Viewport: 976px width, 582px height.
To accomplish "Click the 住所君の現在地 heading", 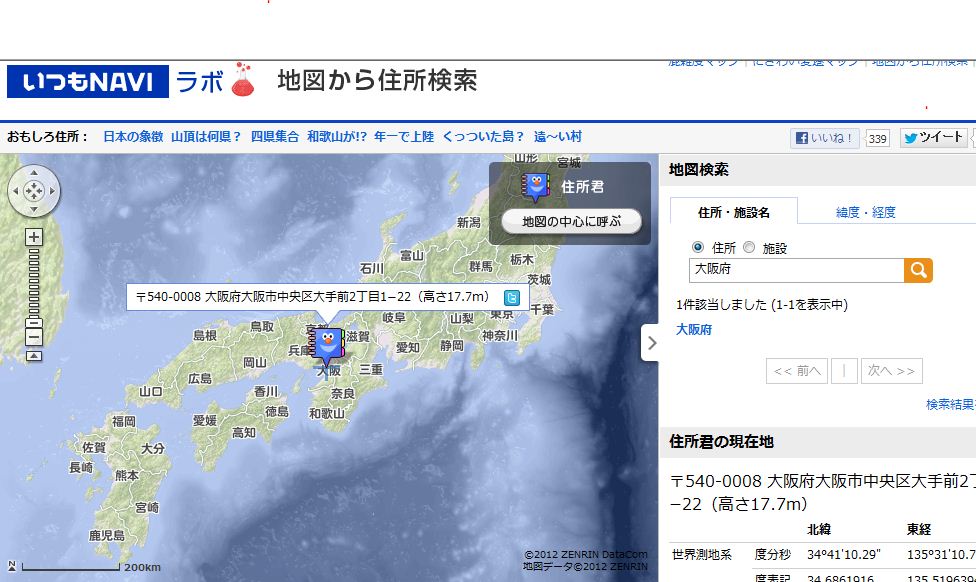I will [721, 441].
